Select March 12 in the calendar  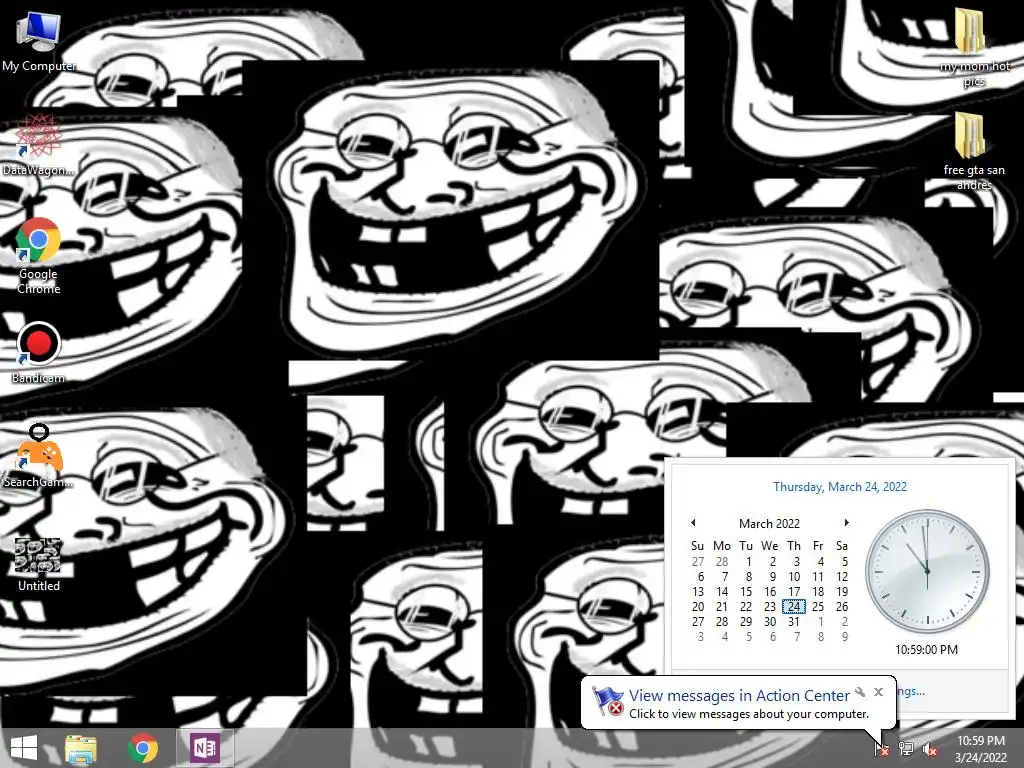842,577
